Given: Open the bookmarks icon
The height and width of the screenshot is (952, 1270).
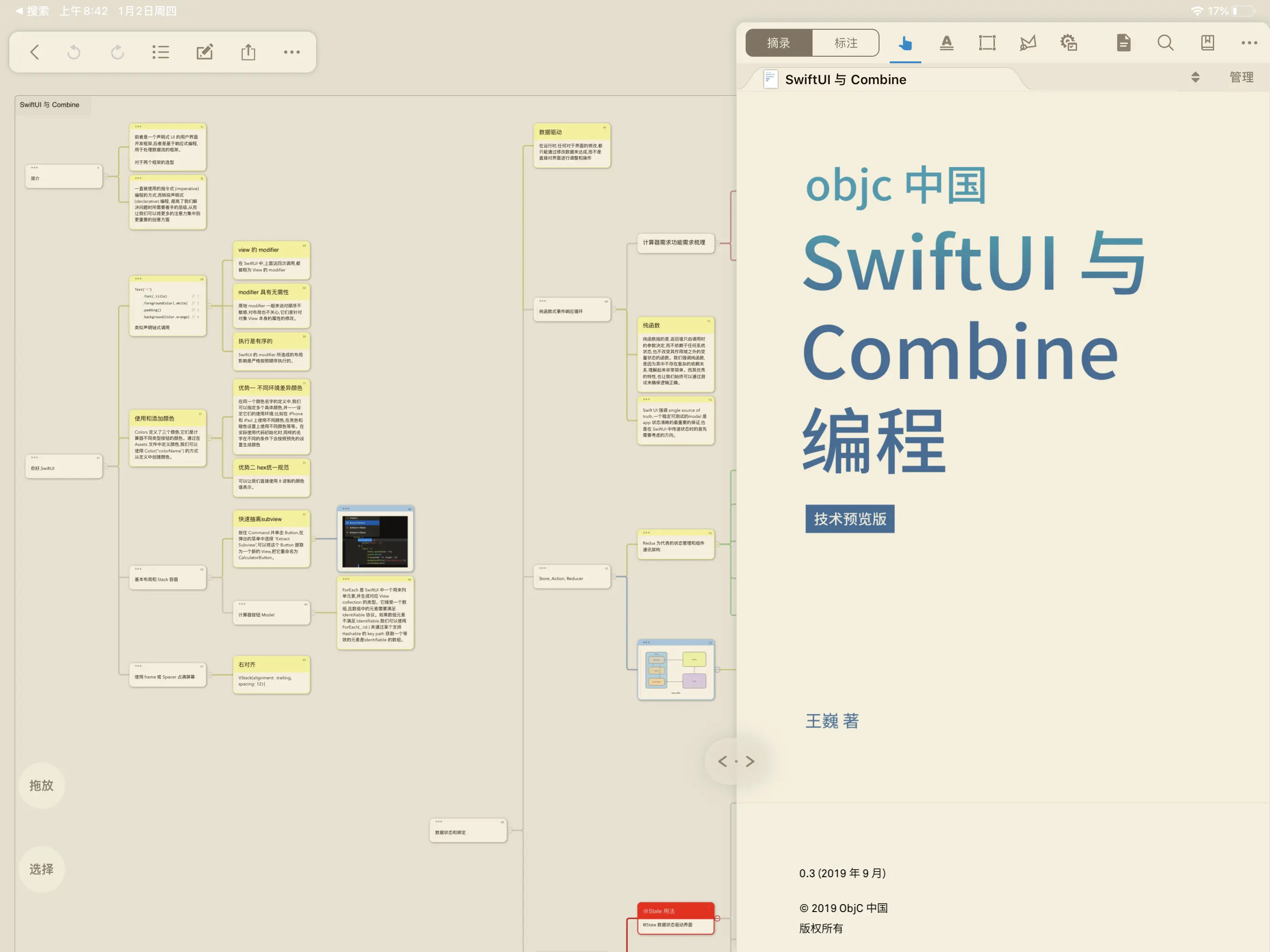Looking at the screenshot, I should pos(1207,43).
